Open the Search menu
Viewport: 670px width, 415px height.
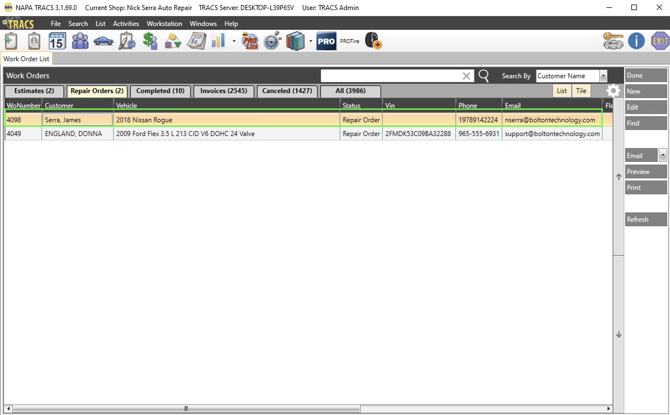(78, 24)
